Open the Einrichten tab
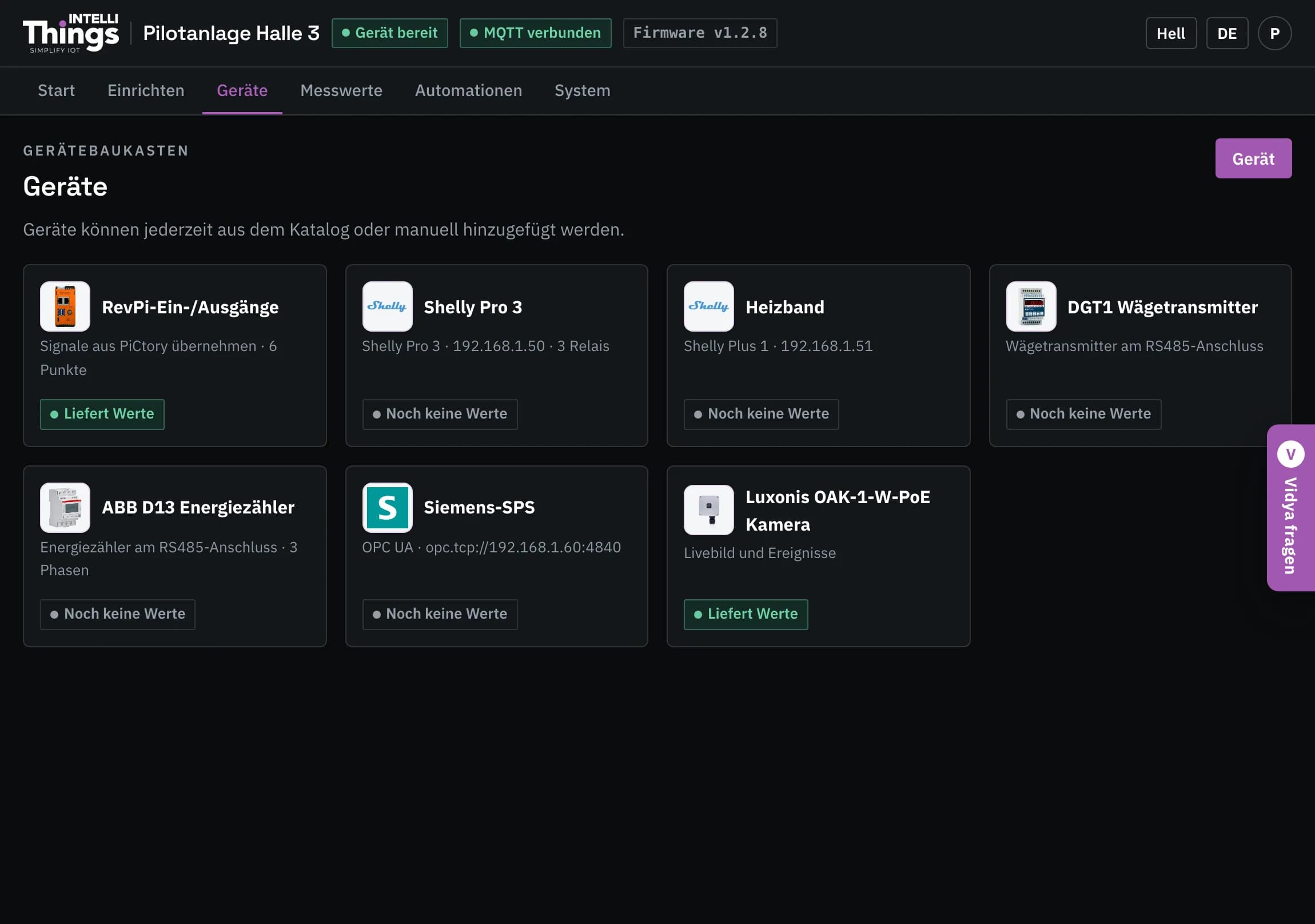The height and width of the screenshot is (924, 1315). click(x=146, y=90)
